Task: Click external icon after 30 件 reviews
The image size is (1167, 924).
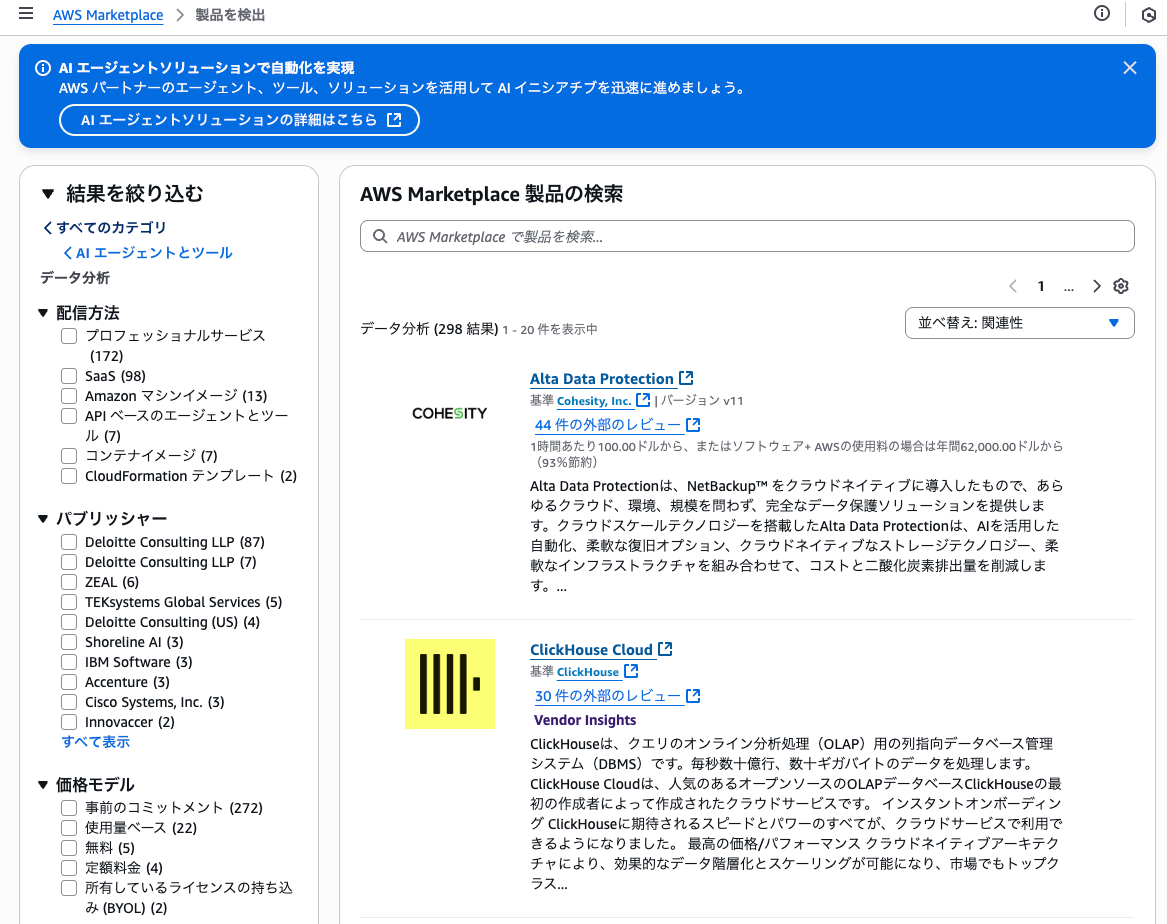Action: point(693,695)
